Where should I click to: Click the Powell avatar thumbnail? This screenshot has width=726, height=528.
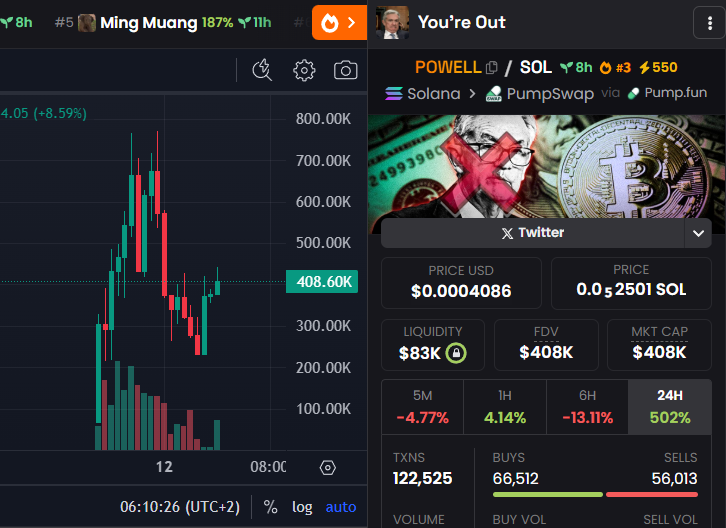pyautogui.click(x=392, y=22)
